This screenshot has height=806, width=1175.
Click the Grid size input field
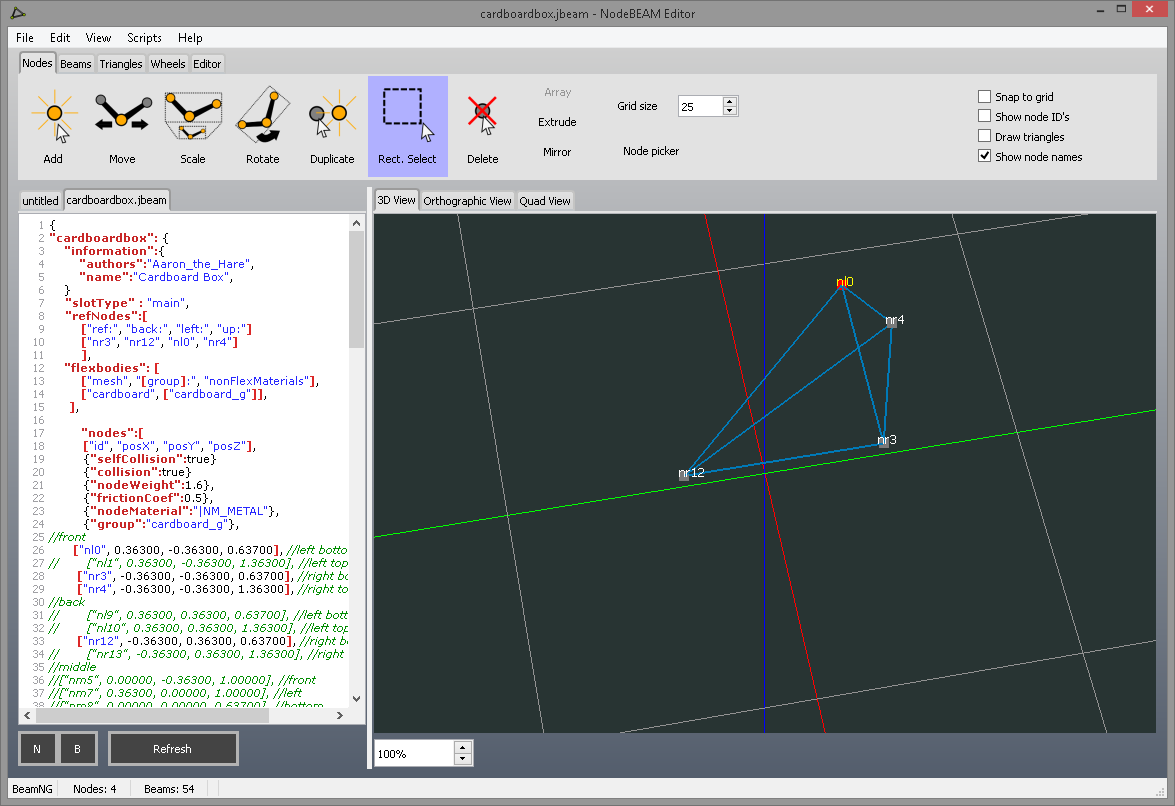(699, 106)
